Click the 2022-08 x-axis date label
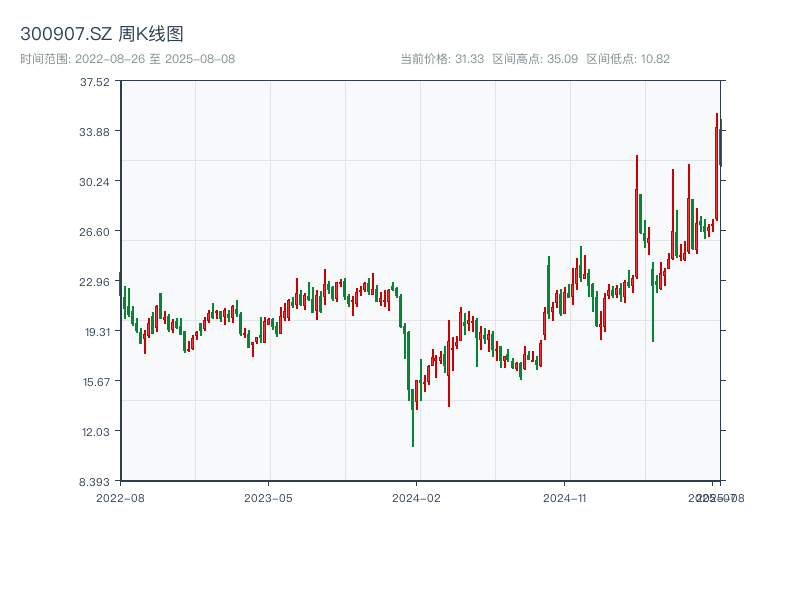 click(x=120, y=497)
